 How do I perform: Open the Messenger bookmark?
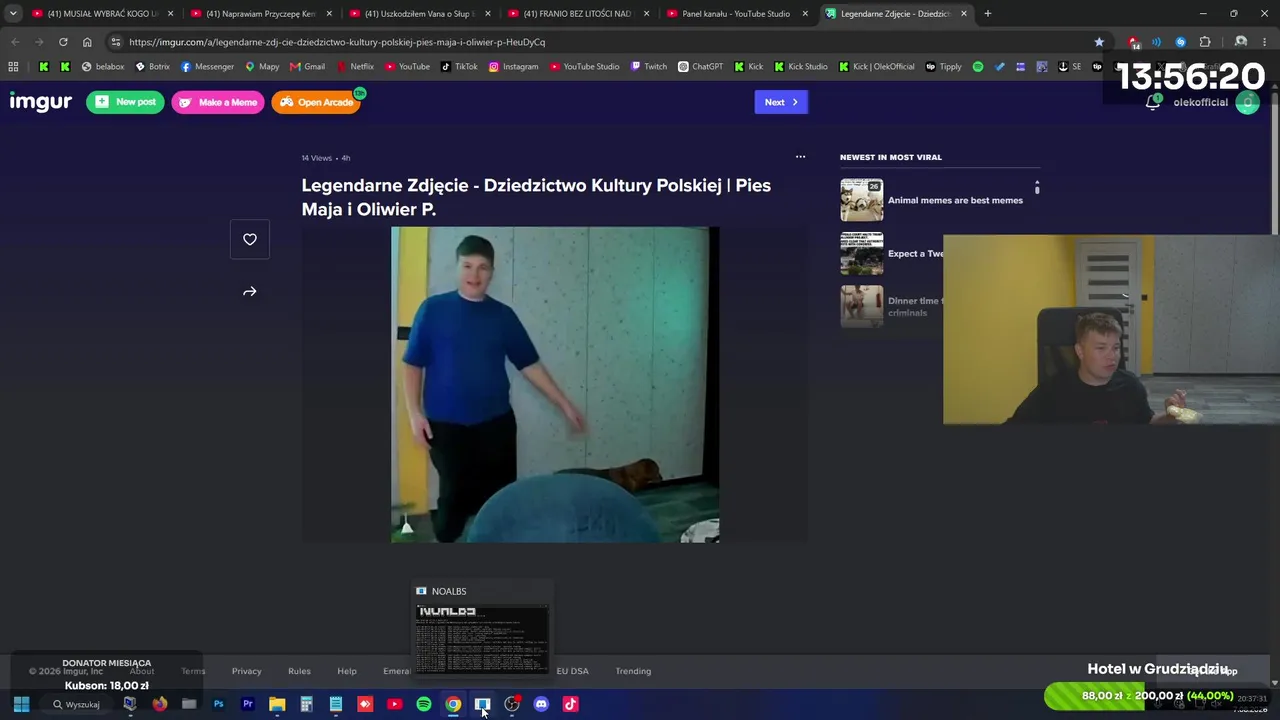207,67
